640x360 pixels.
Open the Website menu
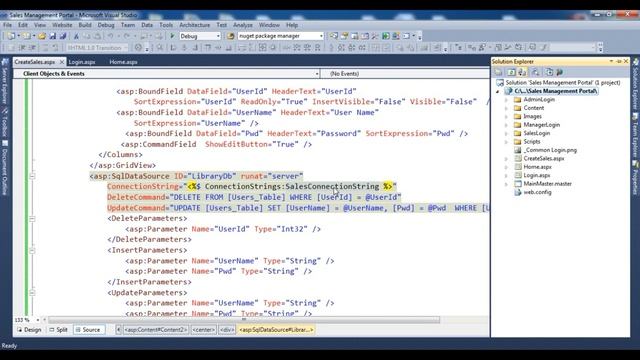point(62,25)
